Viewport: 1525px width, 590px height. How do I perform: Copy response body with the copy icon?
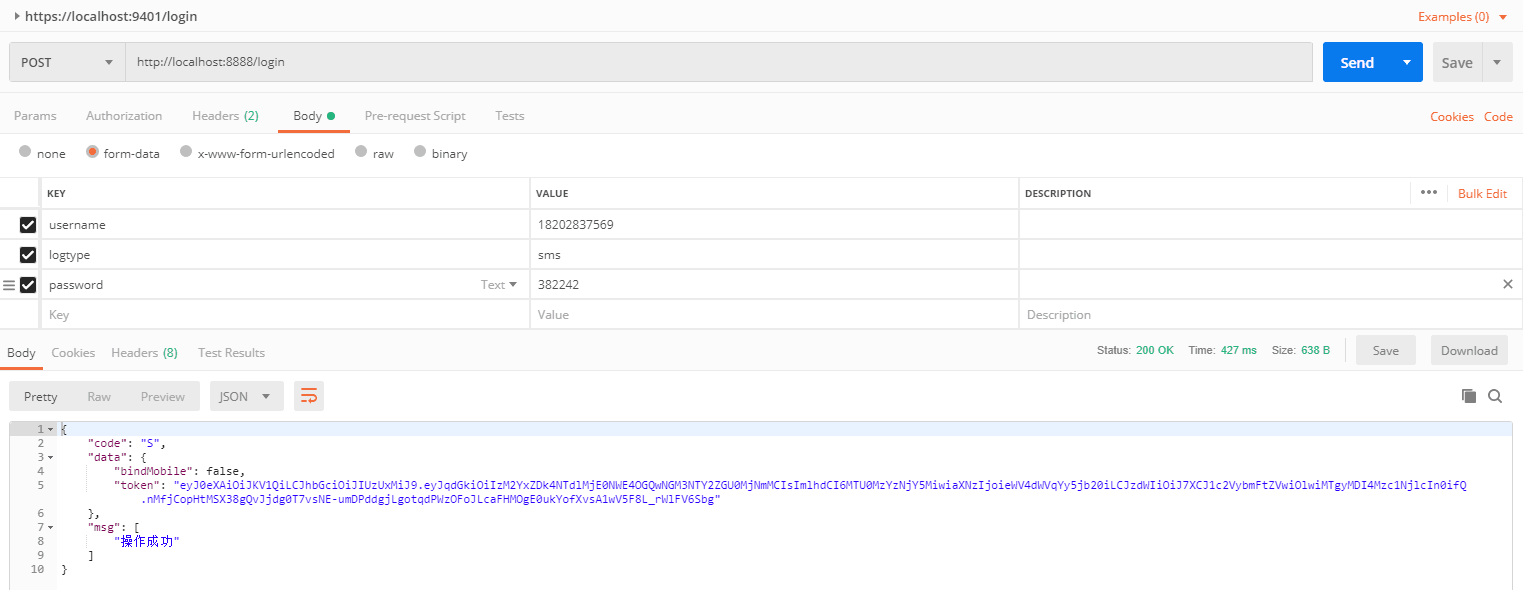[1469, 396]
